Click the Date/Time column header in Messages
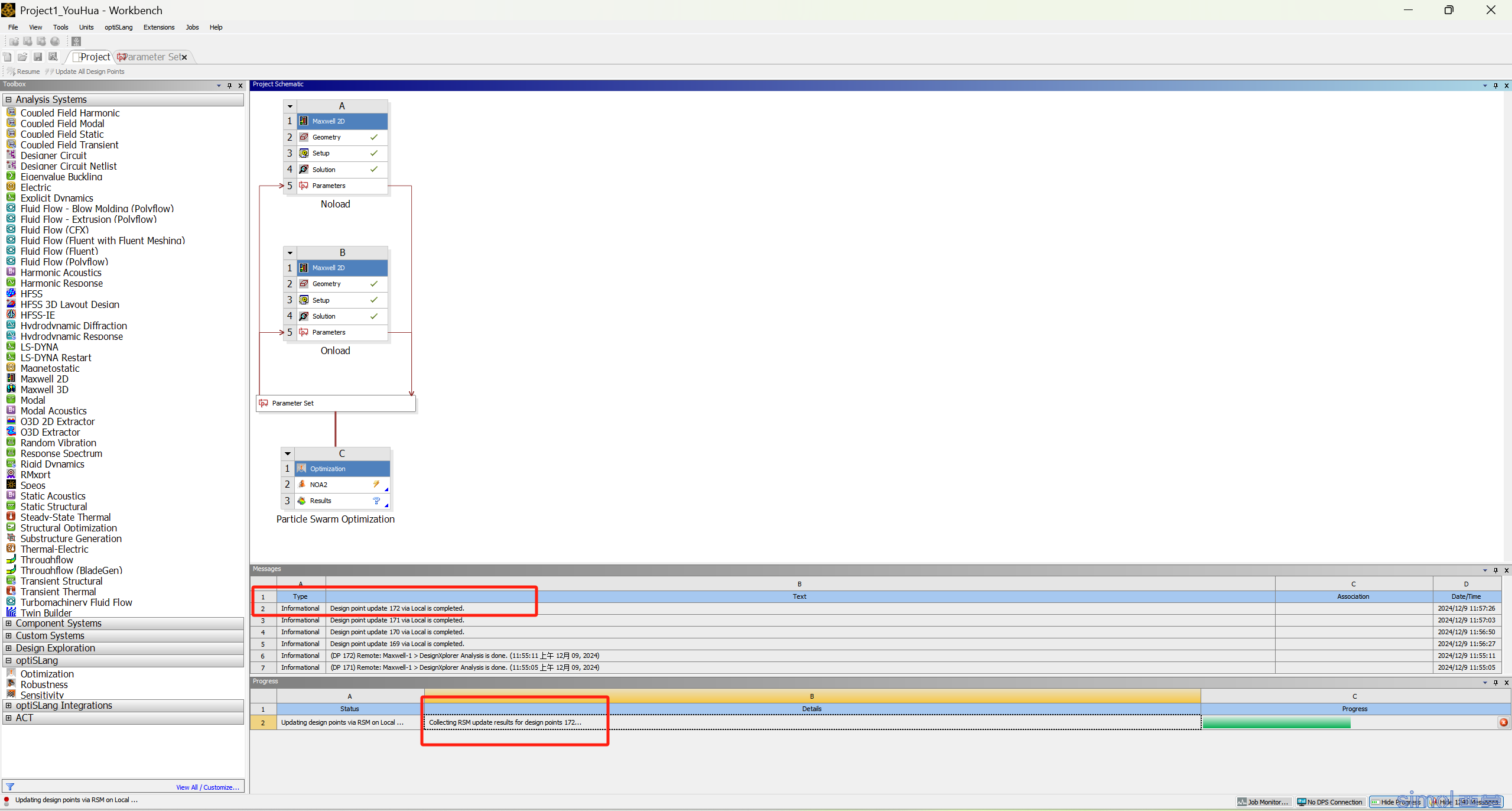This screenshot has width=1512, height=811. tap(1466, 596)
